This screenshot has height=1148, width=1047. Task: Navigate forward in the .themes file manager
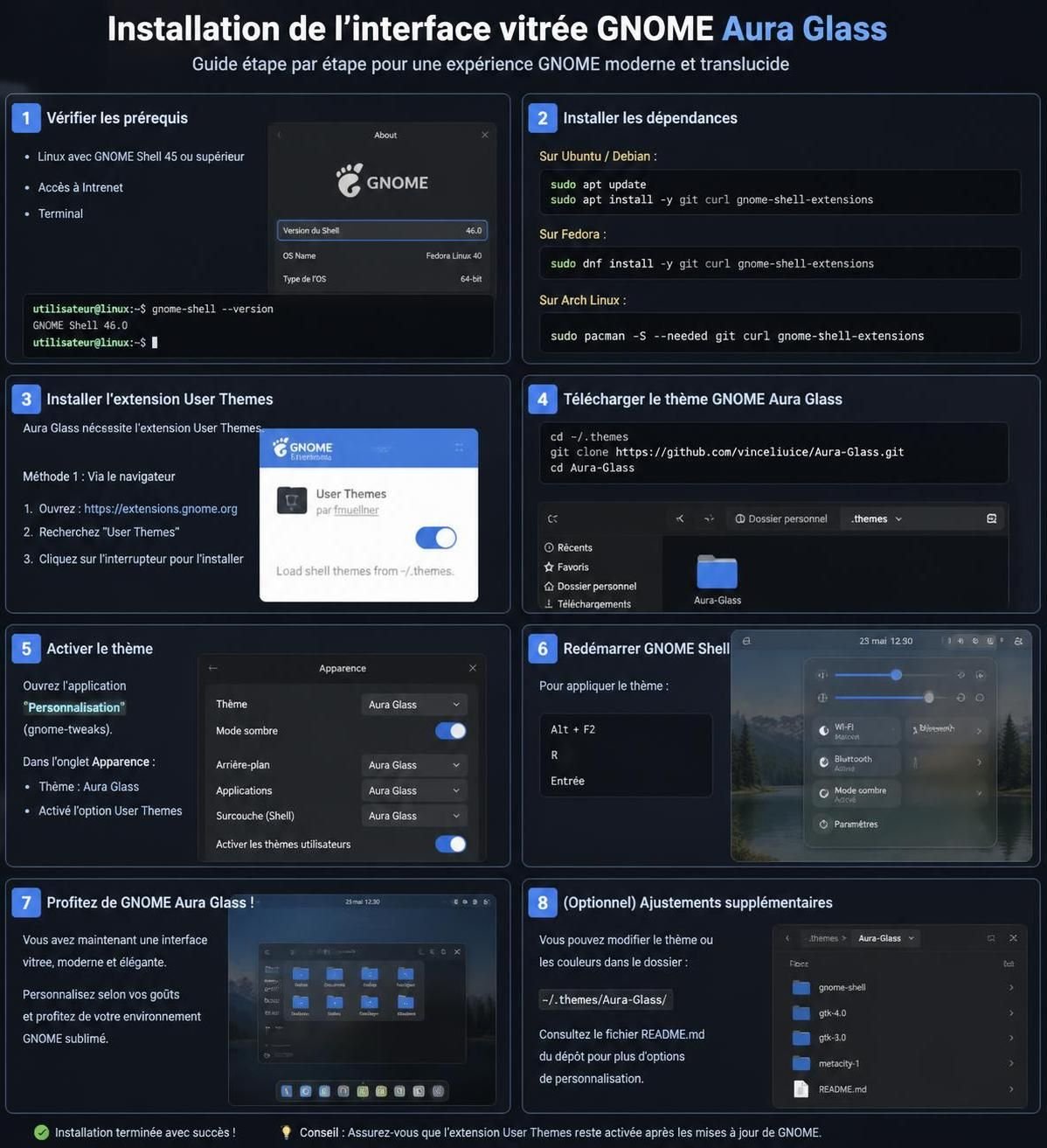pos(709,518)
